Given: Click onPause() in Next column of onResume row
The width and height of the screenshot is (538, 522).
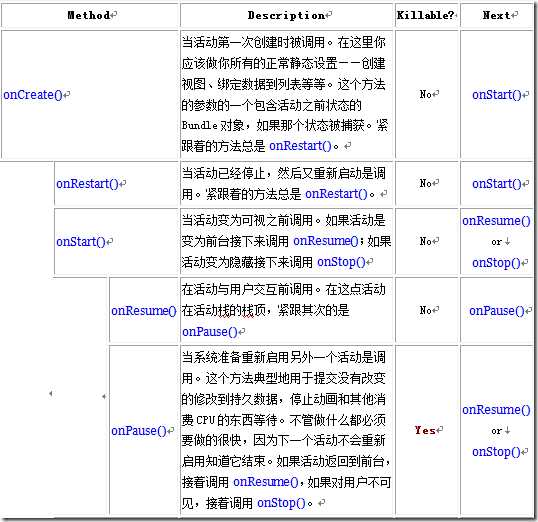Looking at the screenshot, I should [x=497, y=311].
